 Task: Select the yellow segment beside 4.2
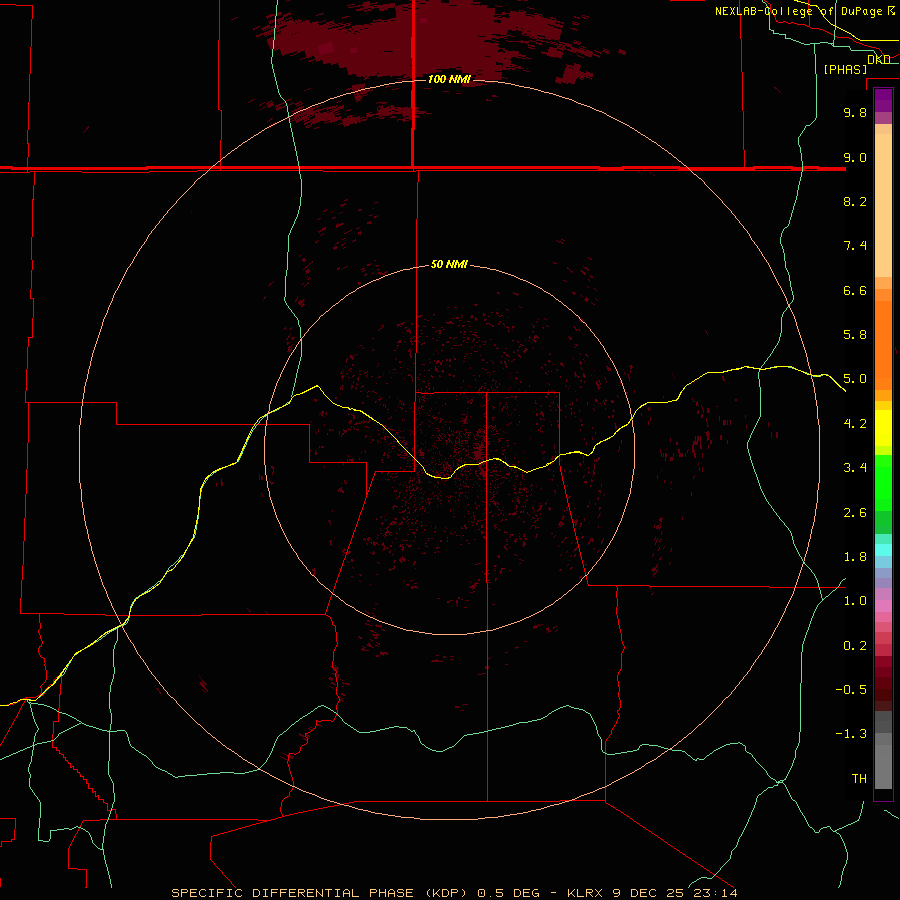883,428
